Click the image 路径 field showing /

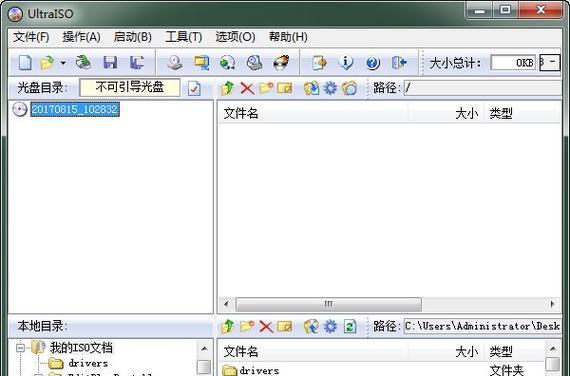[483, 88]
